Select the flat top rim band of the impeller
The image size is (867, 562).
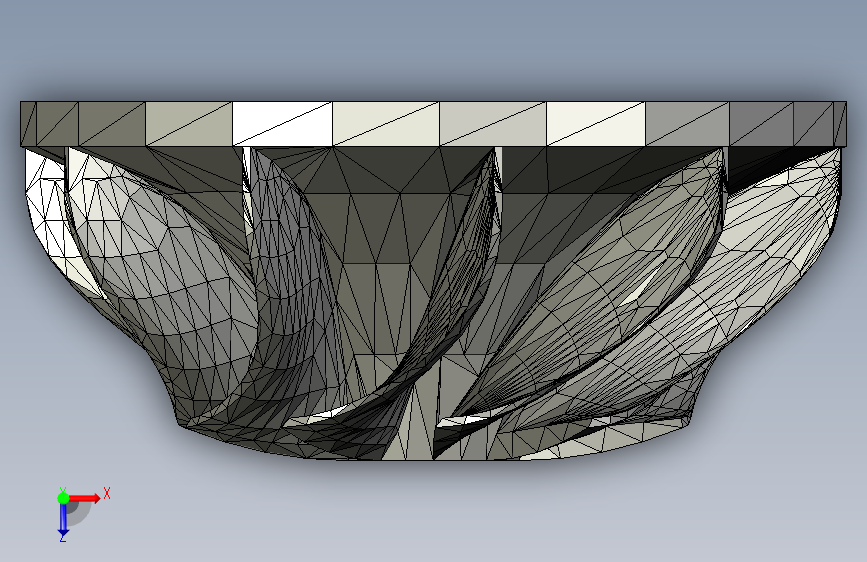coord(433,123)
